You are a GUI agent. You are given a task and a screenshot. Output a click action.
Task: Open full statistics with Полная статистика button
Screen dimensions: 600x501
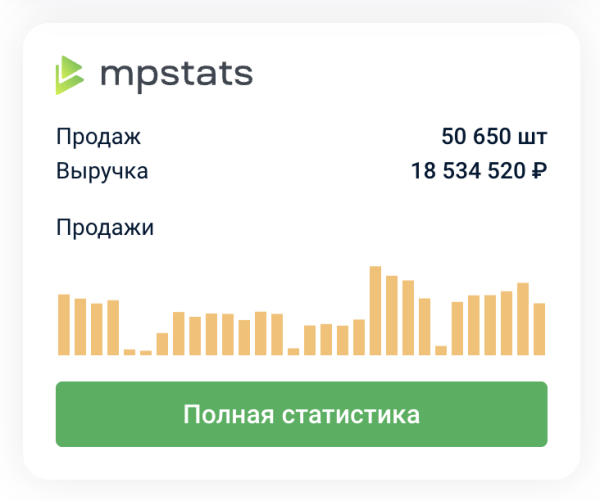(301, 414)
